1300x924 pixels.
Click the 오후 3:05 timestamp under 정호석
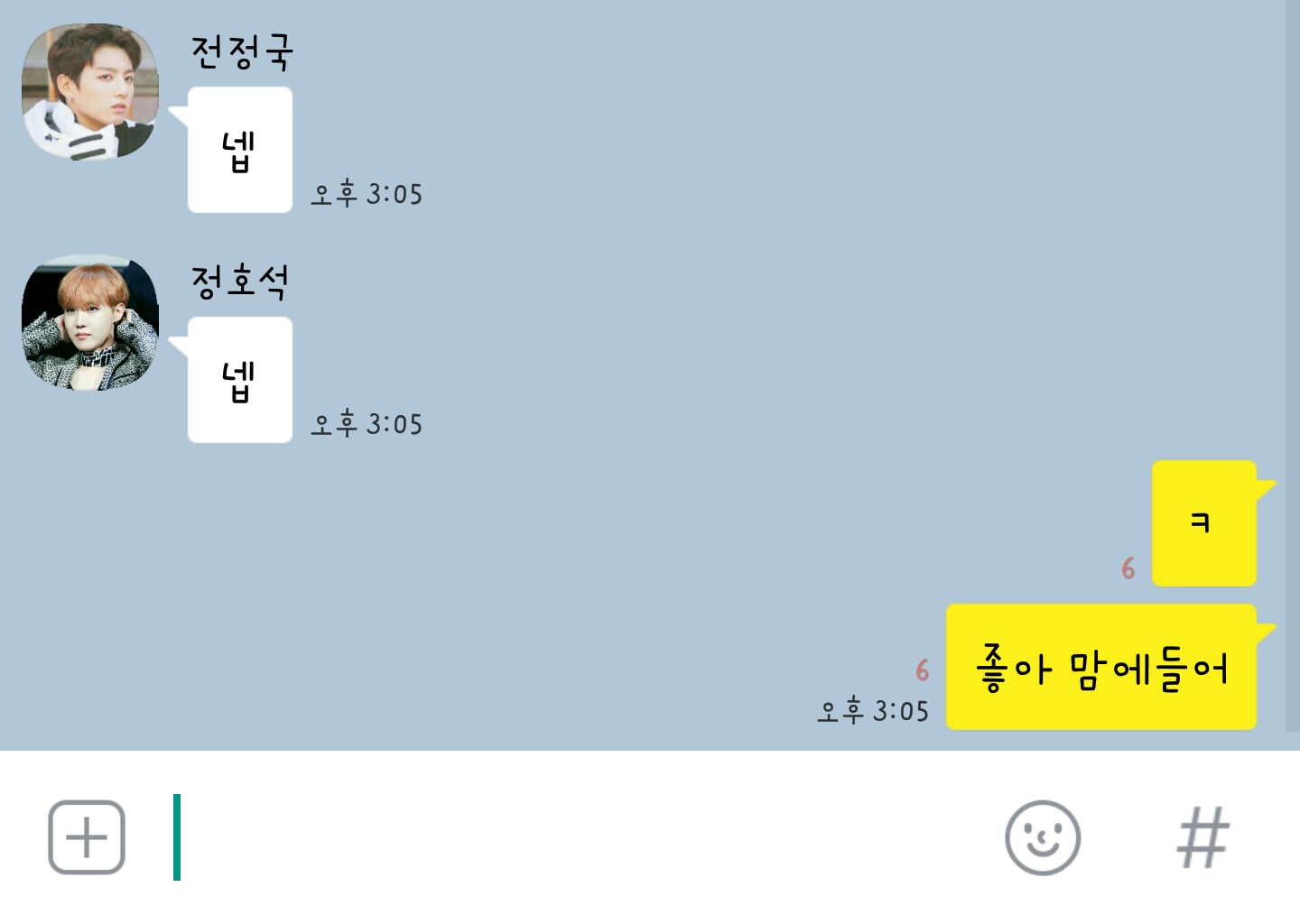coord(367,423)
